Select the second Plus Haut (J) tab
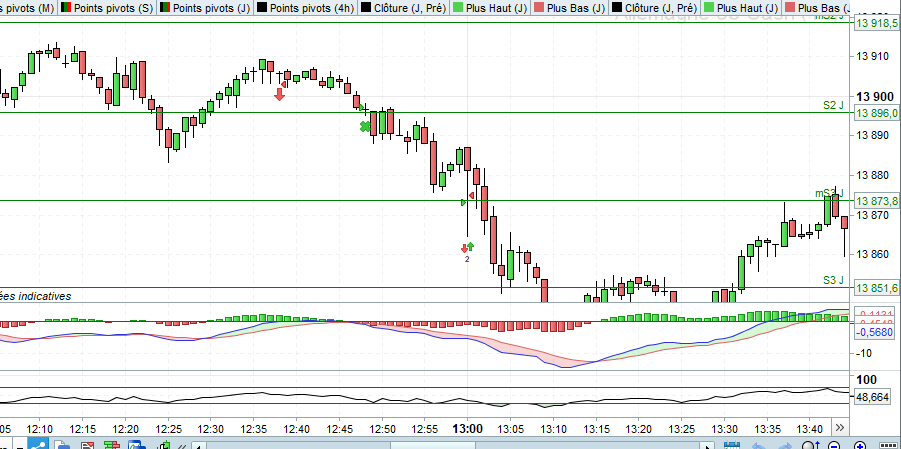 (x=741, y=8)
